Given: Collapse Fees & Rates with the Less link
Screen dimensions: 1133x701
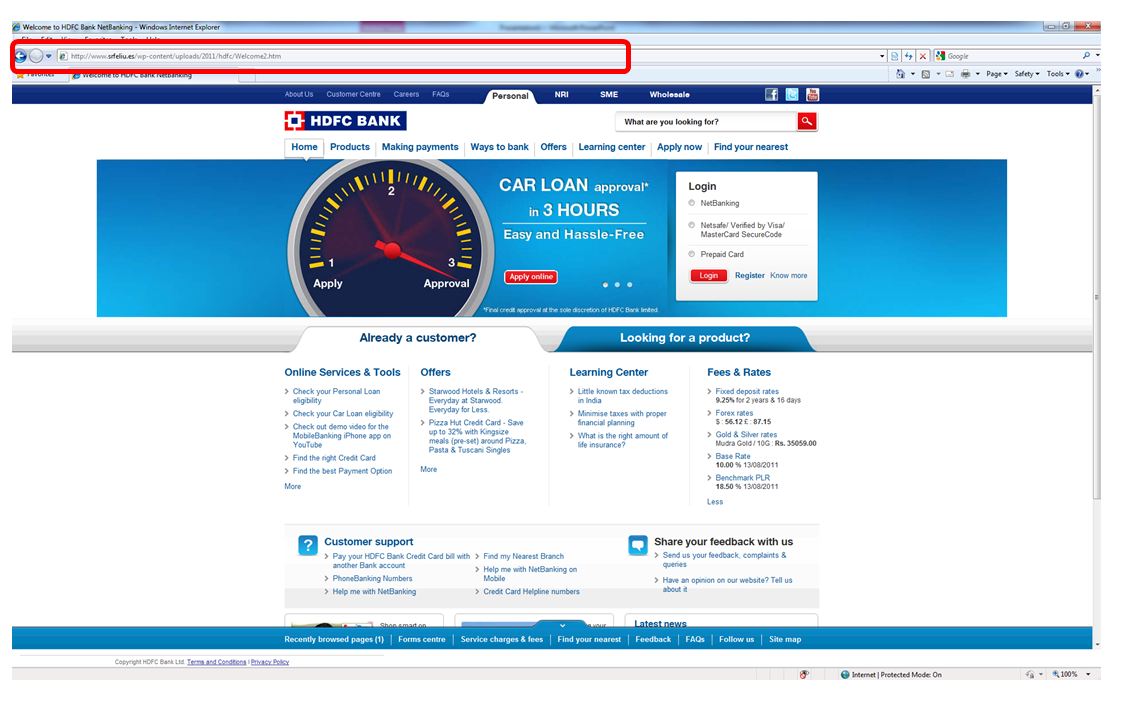Looking at the screenshot, I should [715, 502].
